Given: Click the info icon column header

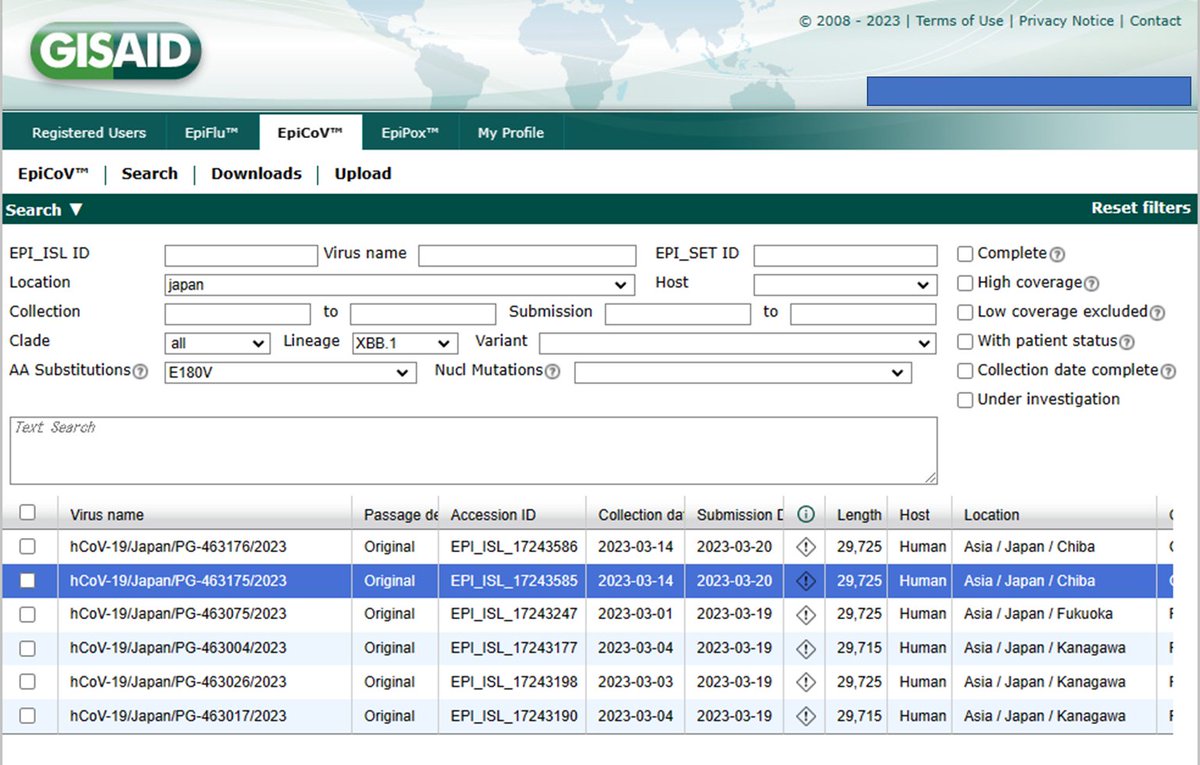Looking at the screenshot, I should [806, 514].
